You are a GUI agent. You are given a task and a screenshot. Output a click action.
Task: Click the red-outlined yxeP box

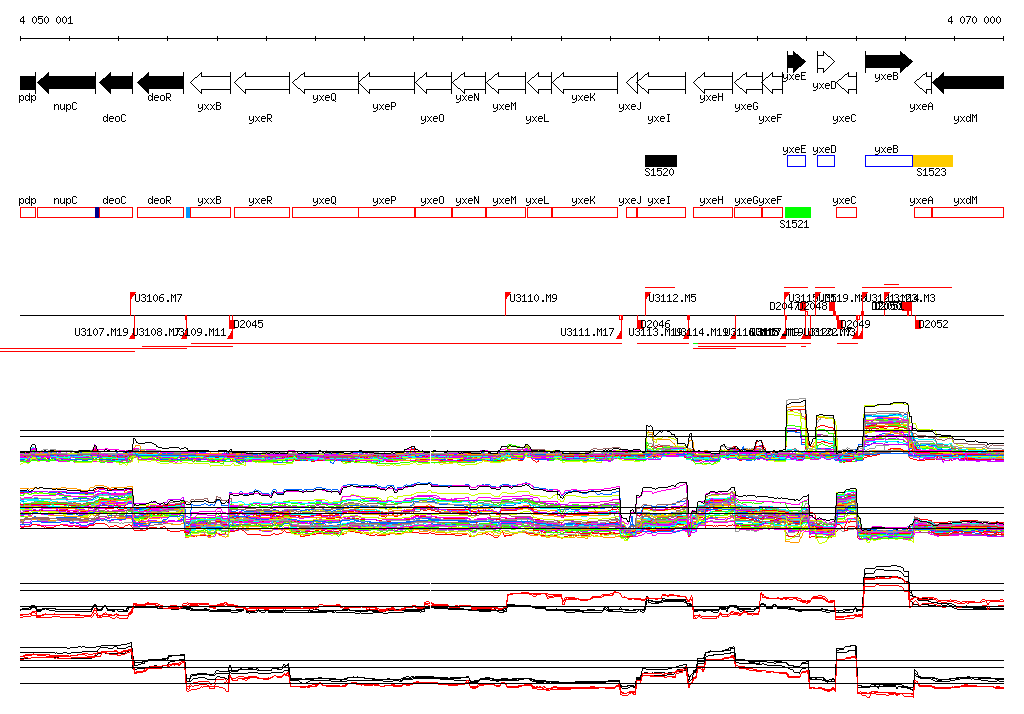tap(387, 212)
